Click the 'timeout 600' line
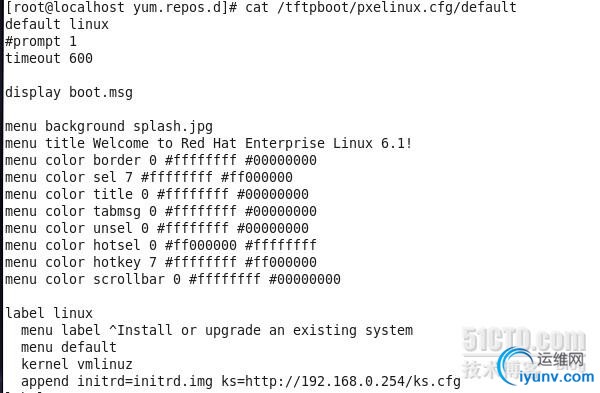The width and height of the screenshot is (600, 393). click(x=49, y=58)
